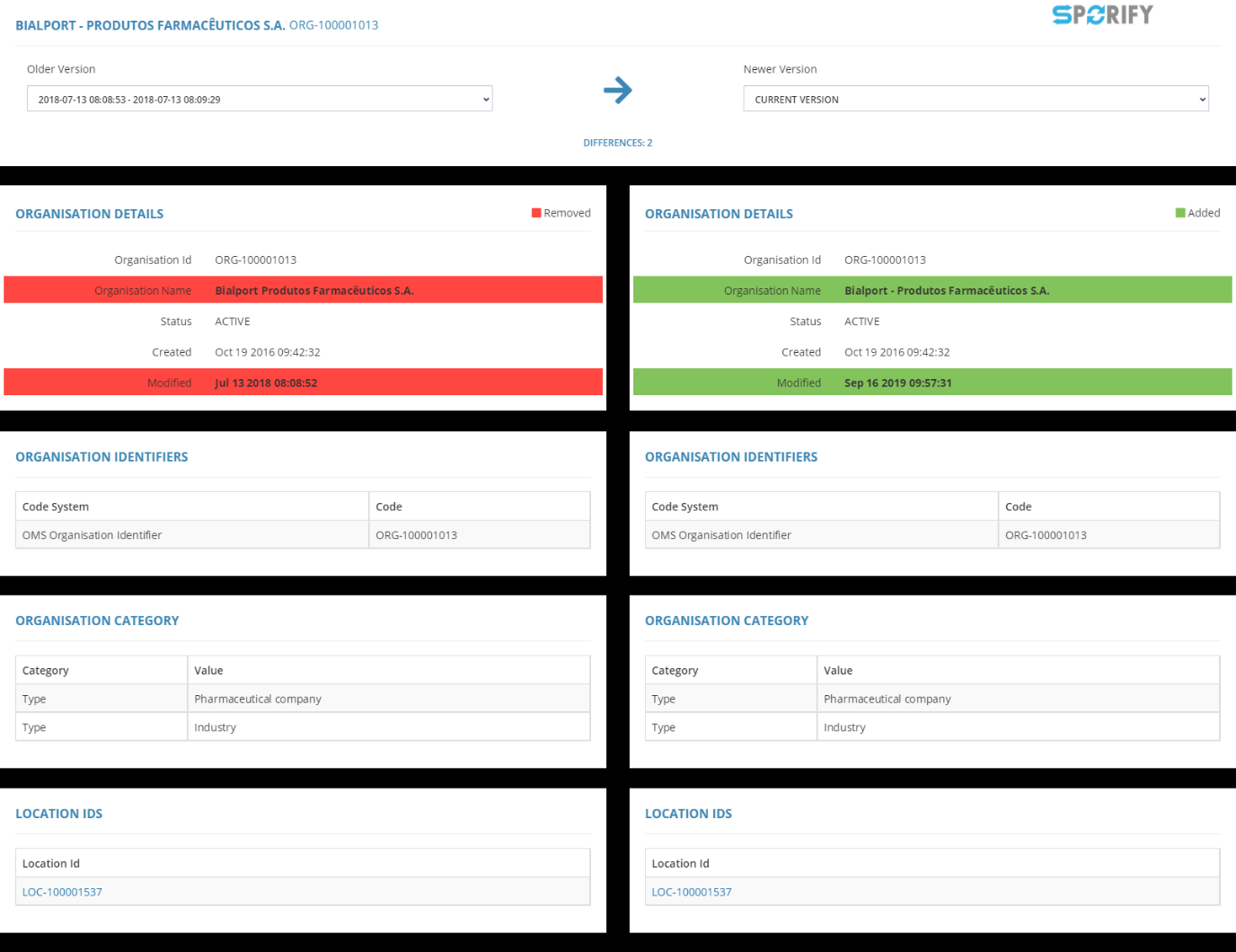This screenshot has height=952, width=1236.
Task: Select the added Organisation Name row
Action: 932,290
